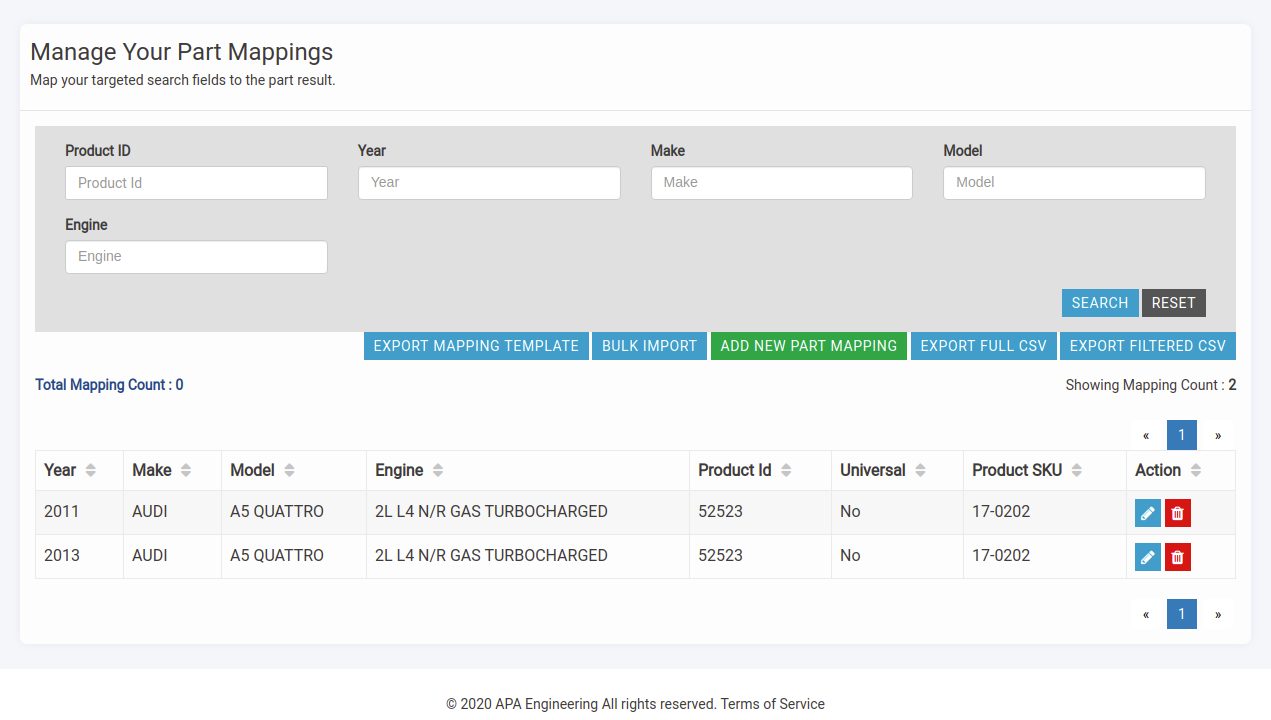
Task: Select page 1 in bottom pagination
Action: pyautogui.click(x=1182, y=614)
